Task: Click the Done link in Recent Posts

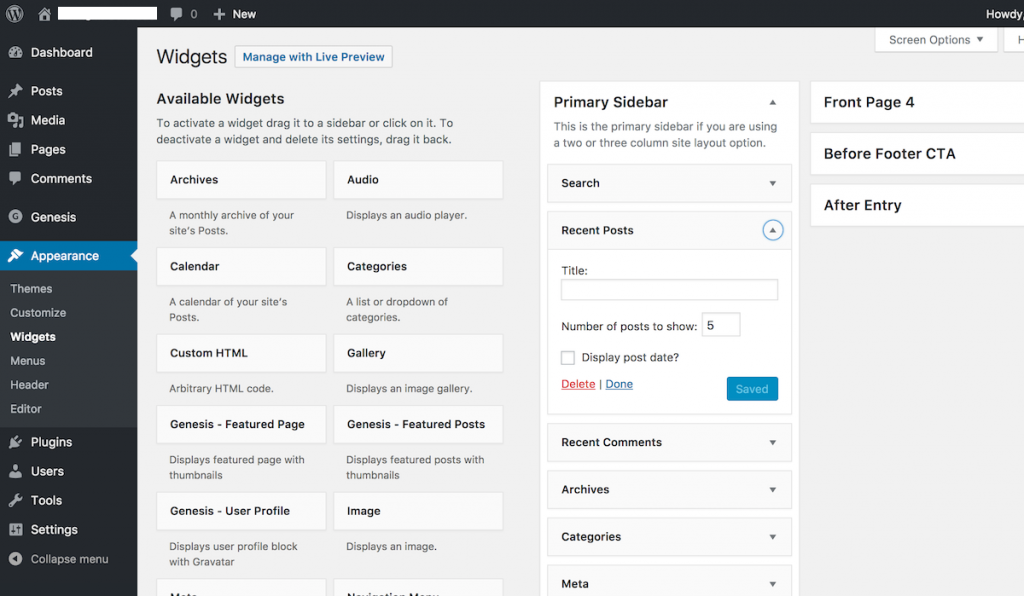Action: click(619, 384)
